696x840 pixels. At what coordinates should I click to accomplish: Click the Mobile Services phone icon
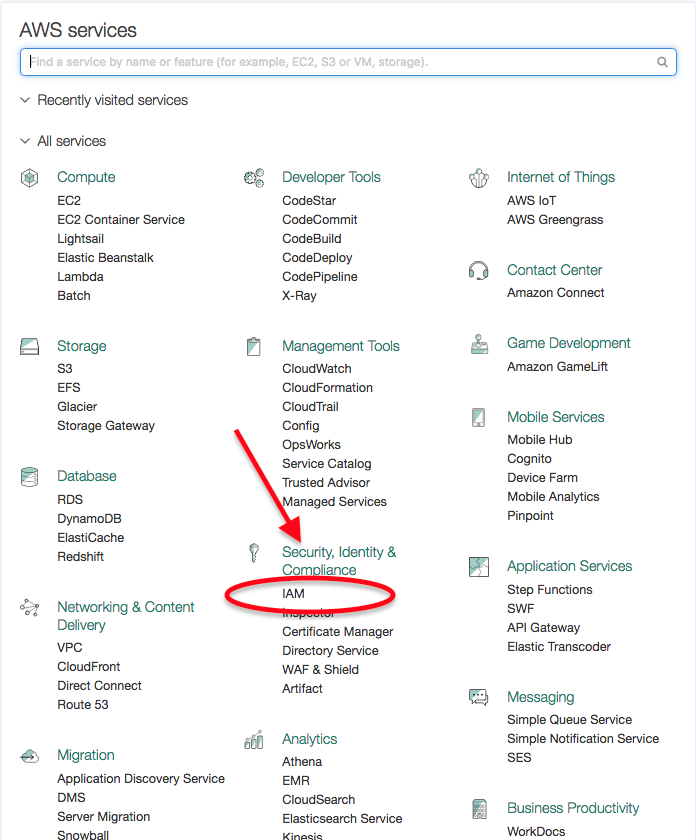click(x=478, y=417)
